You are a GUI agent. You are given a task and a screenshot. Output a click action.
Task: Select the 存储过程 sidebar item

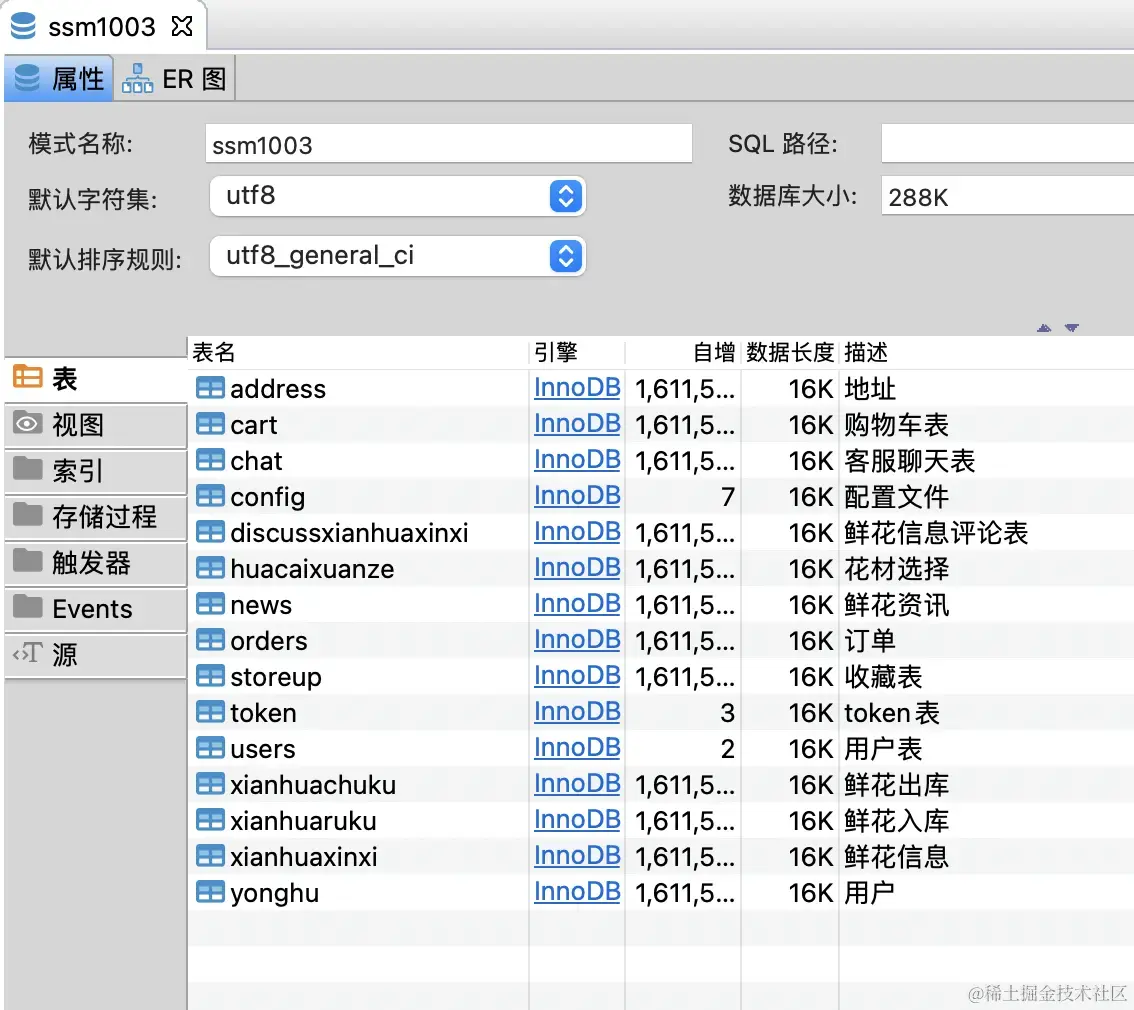pyautogui.click(x=95, y=517)
